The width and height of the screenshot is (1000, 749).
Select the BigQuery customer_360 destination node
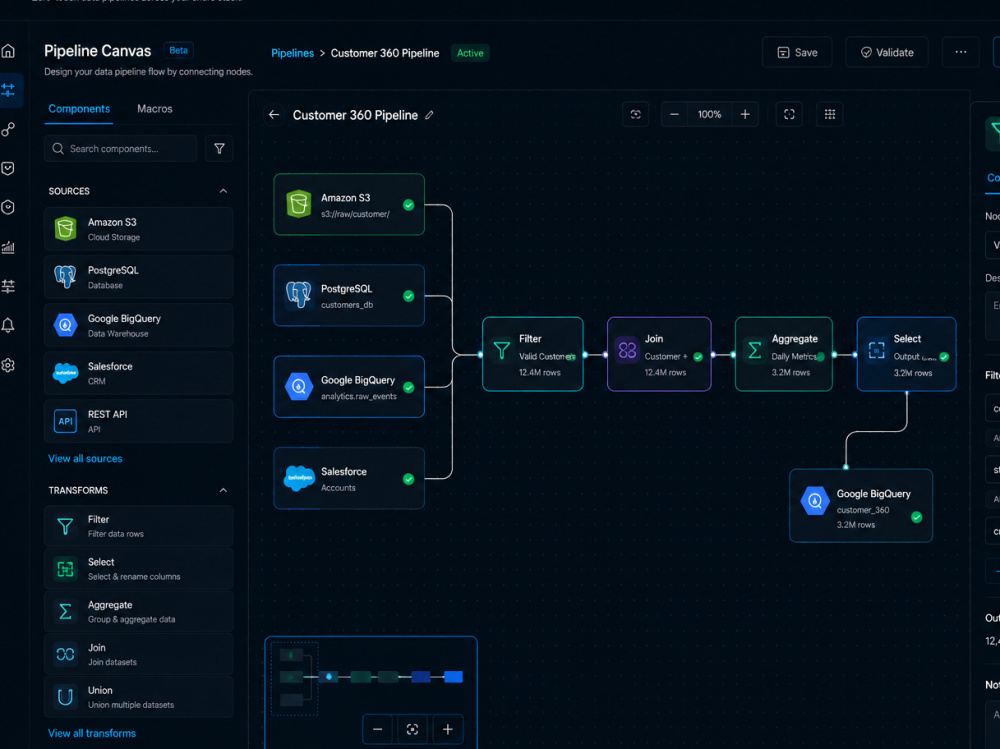pyautogui.click(x=861, y=507)
